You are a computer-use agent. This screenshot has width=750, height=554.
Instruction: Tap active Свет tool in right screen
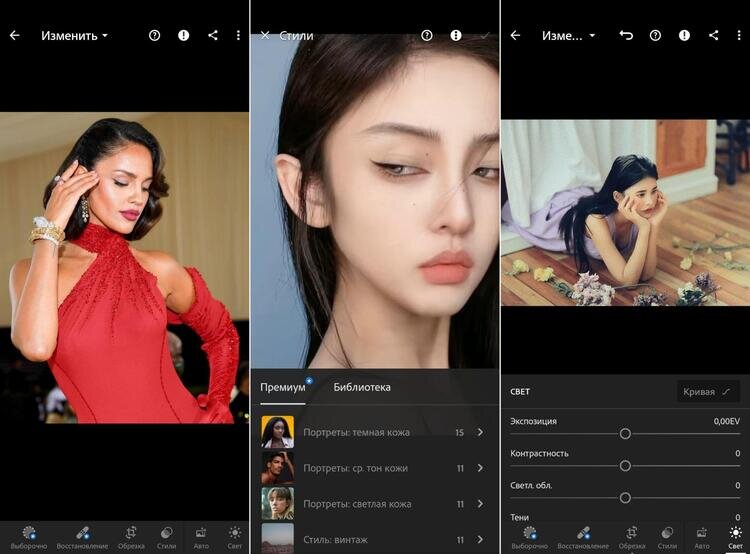[x=736, y=537]
